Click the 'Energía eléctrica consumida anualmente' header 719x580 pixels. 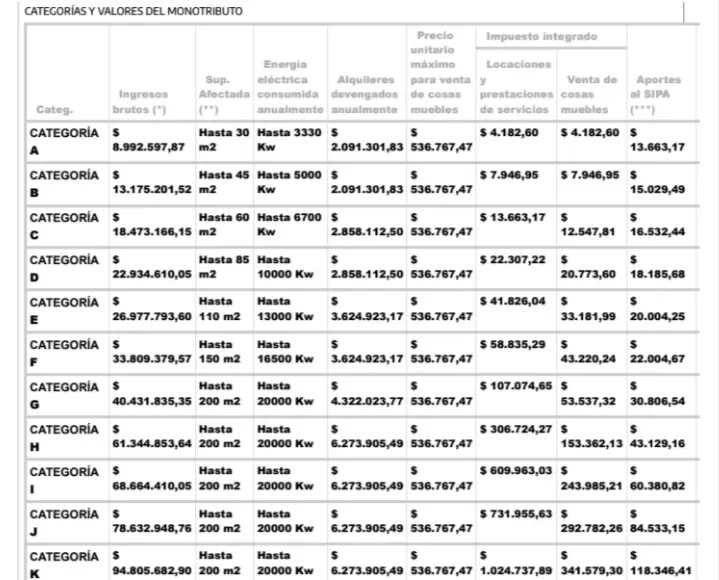click(x=290, y=87)
